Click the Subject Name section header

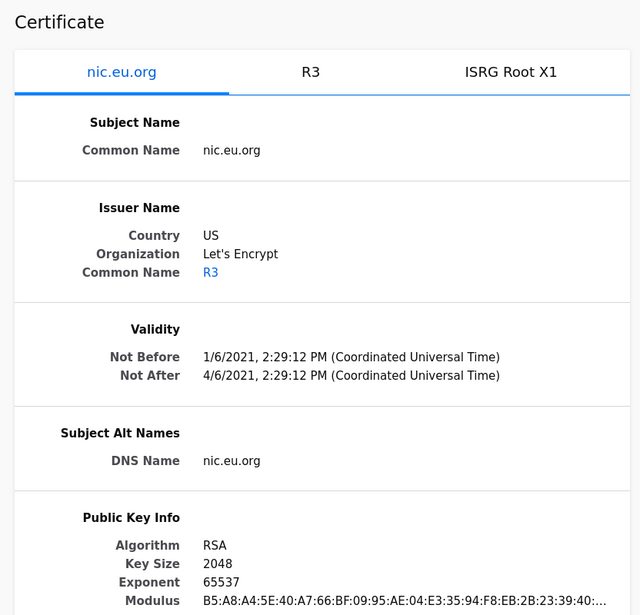point(135,122)
